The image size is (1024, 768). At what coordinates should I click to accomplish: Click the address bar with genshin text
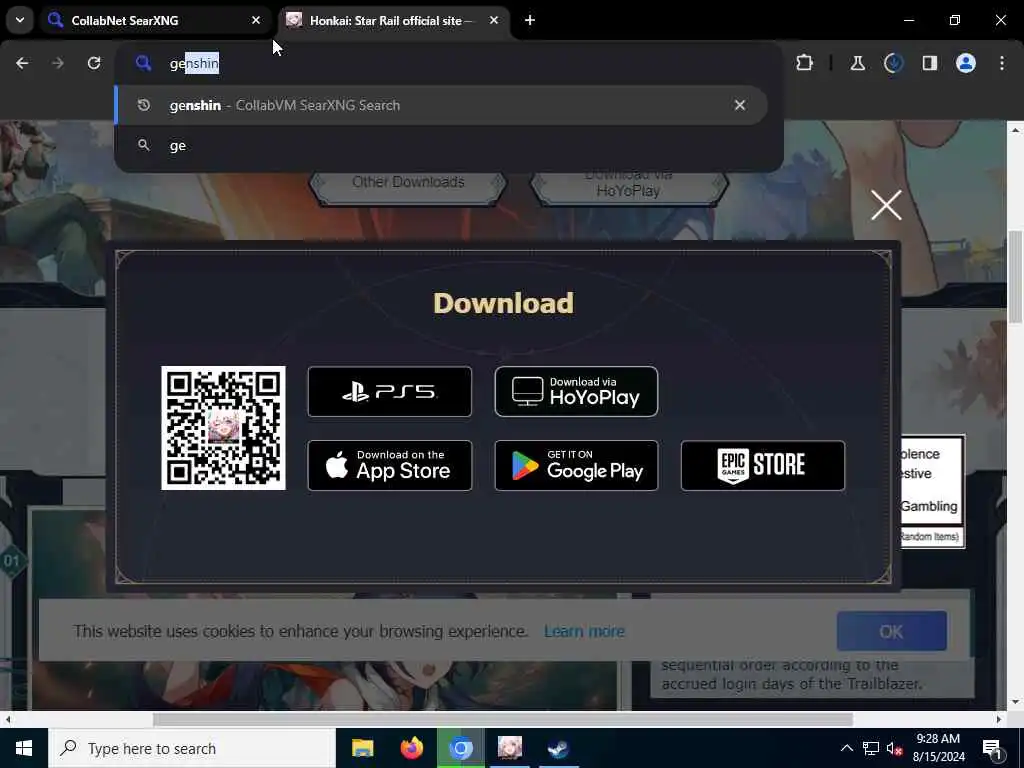[449, 63]
